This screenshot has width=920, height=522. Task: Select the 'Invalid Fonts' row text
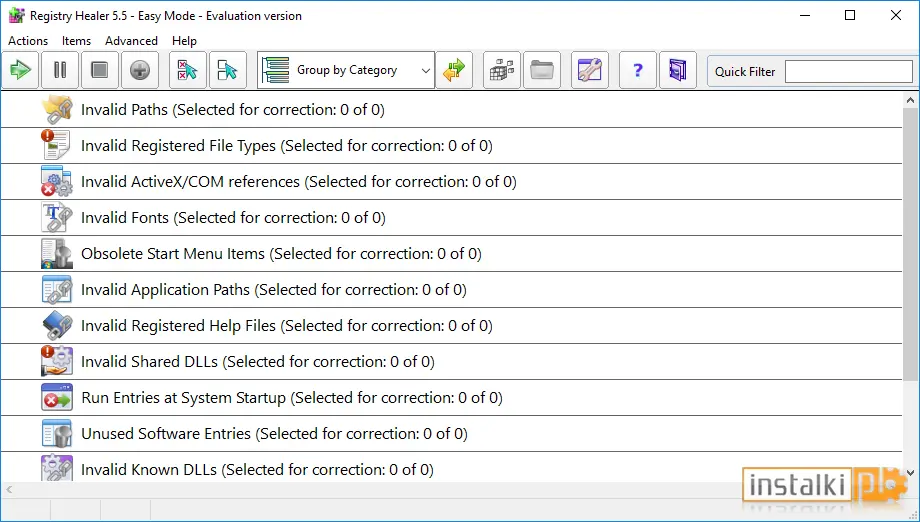tap(234, 218)
